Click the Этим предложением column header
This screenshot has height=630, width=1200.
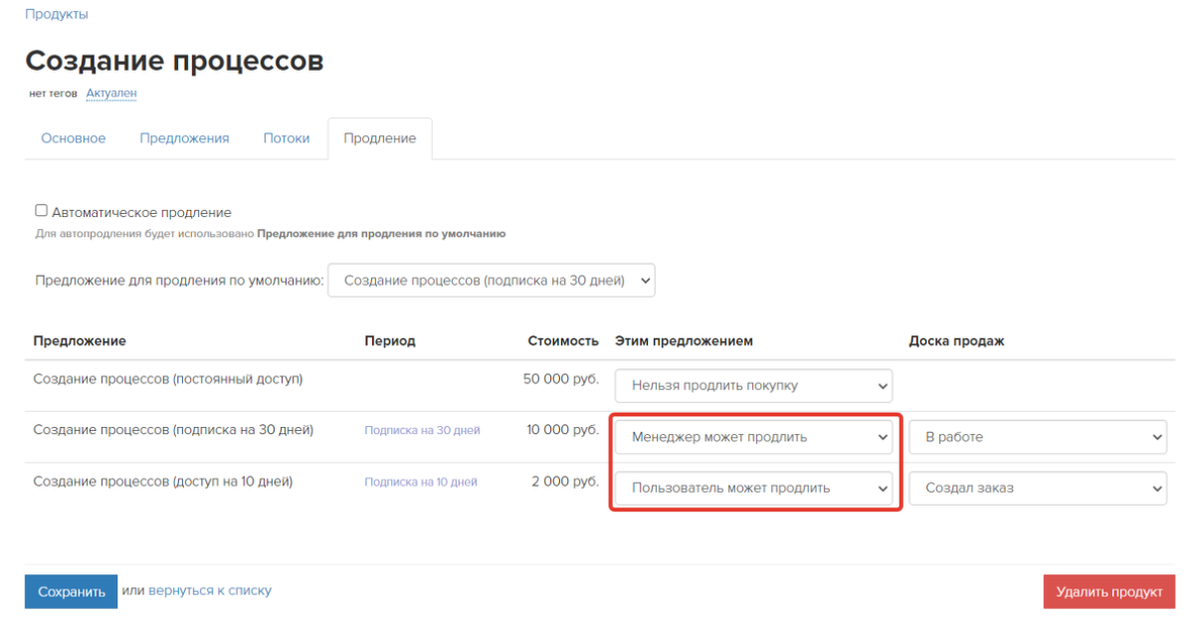(684, 341)
